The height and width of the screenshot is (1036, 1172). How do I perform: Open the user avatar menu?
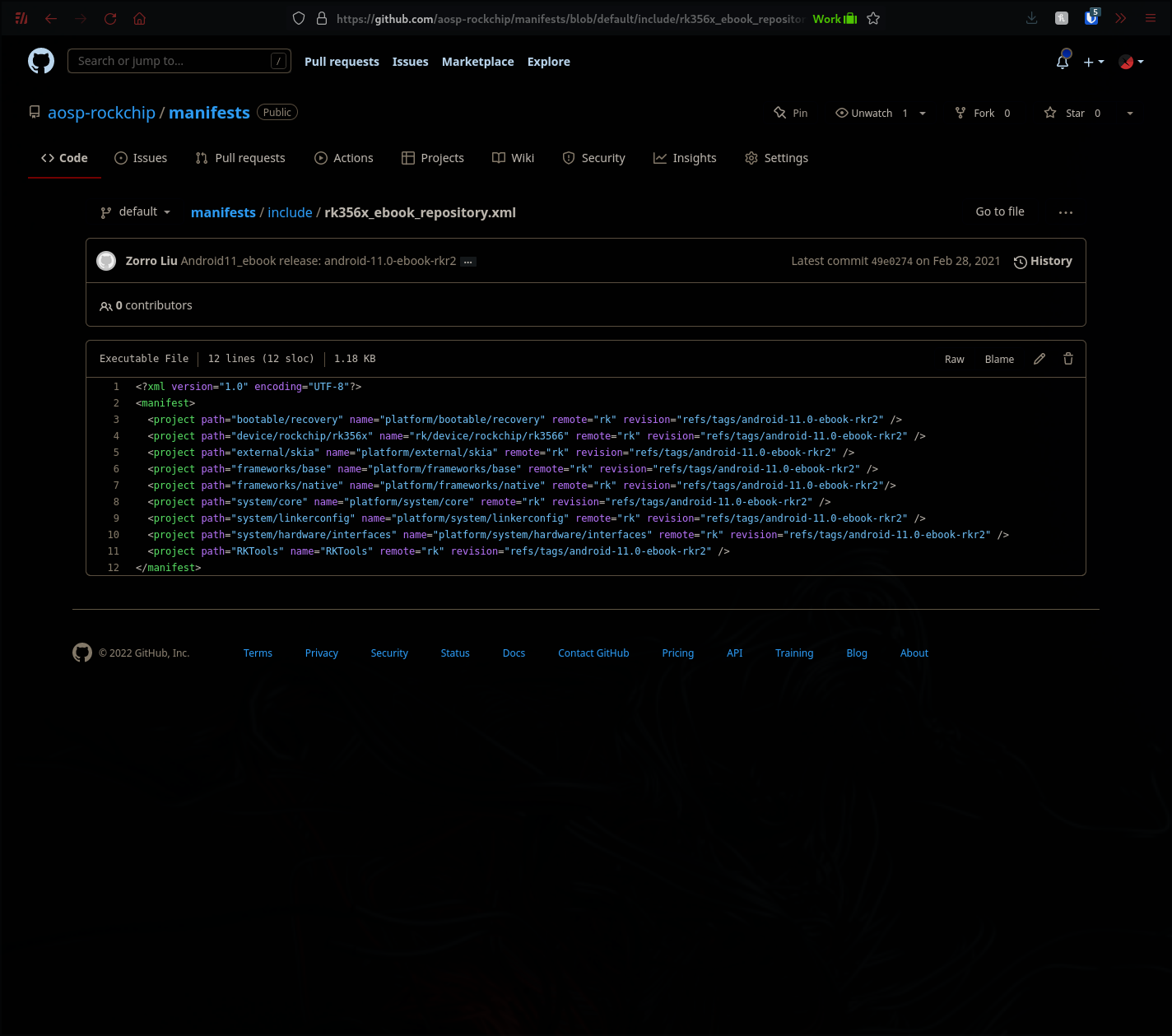tap(1131, 62)
